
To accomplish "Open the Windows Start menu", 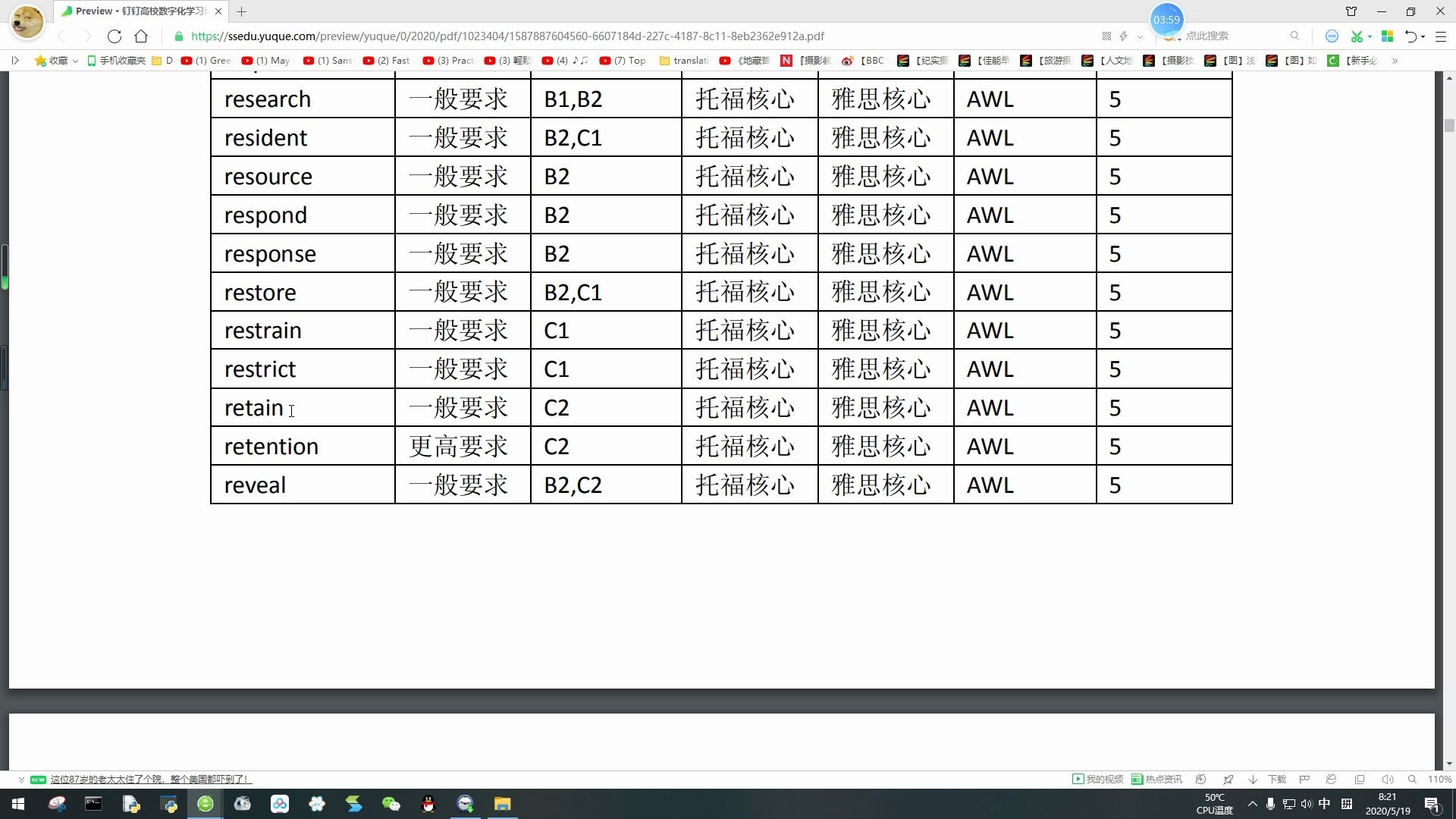I will coord(18,804).
